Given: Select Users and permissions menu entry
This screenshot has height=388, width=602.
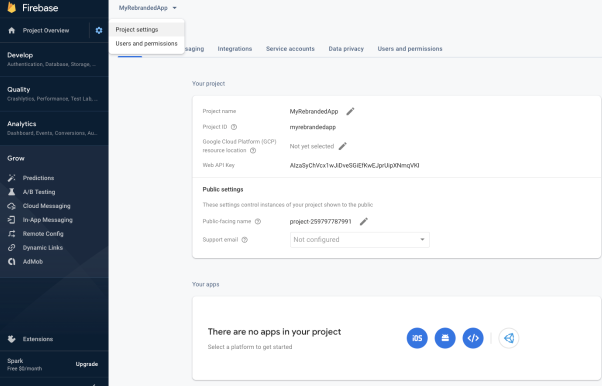Looking at the screenshot, I should point(147,43).
